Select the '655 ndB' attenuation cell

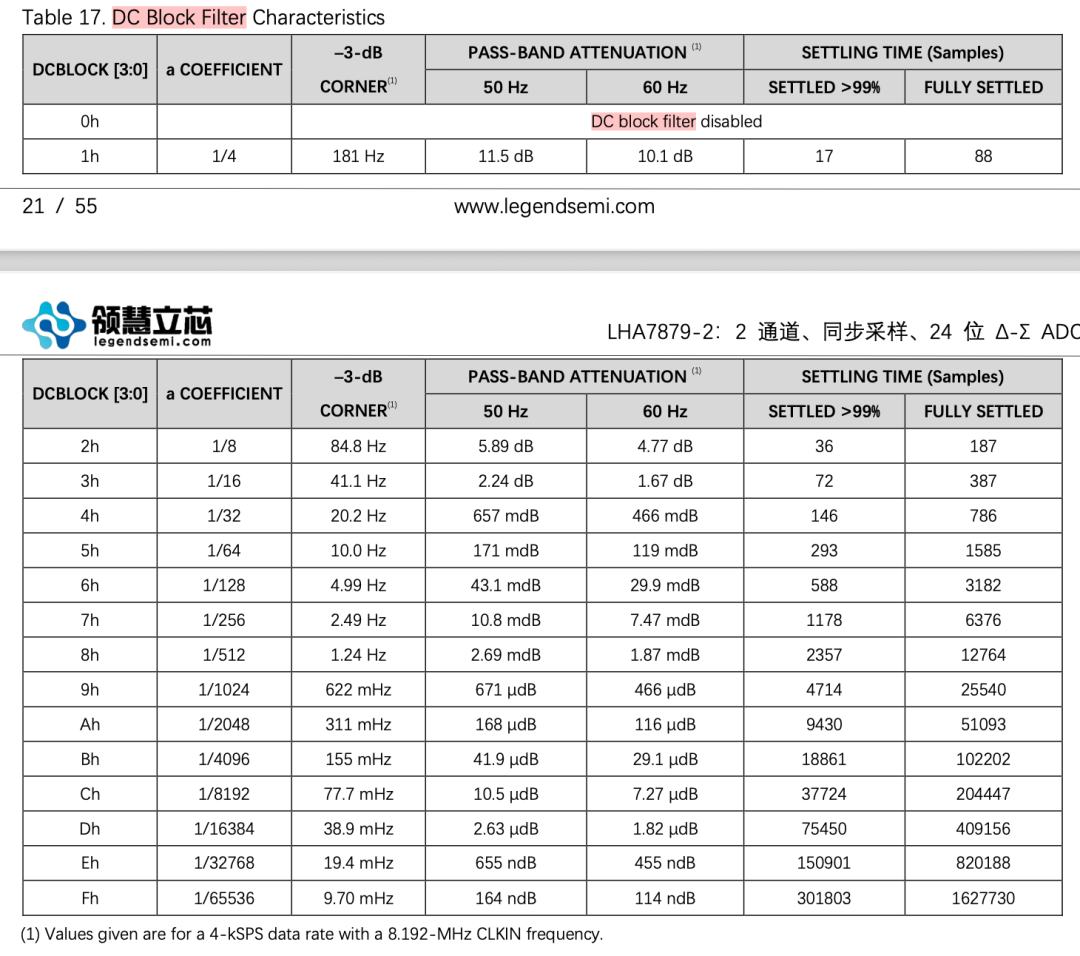(506, 863)
